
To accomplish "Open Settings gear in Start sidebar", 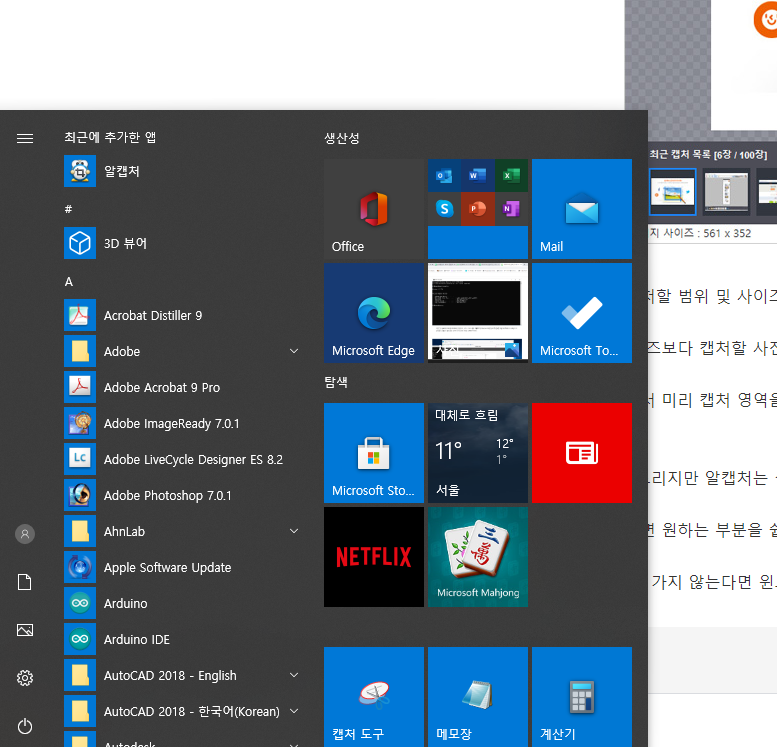I will 25,678.
